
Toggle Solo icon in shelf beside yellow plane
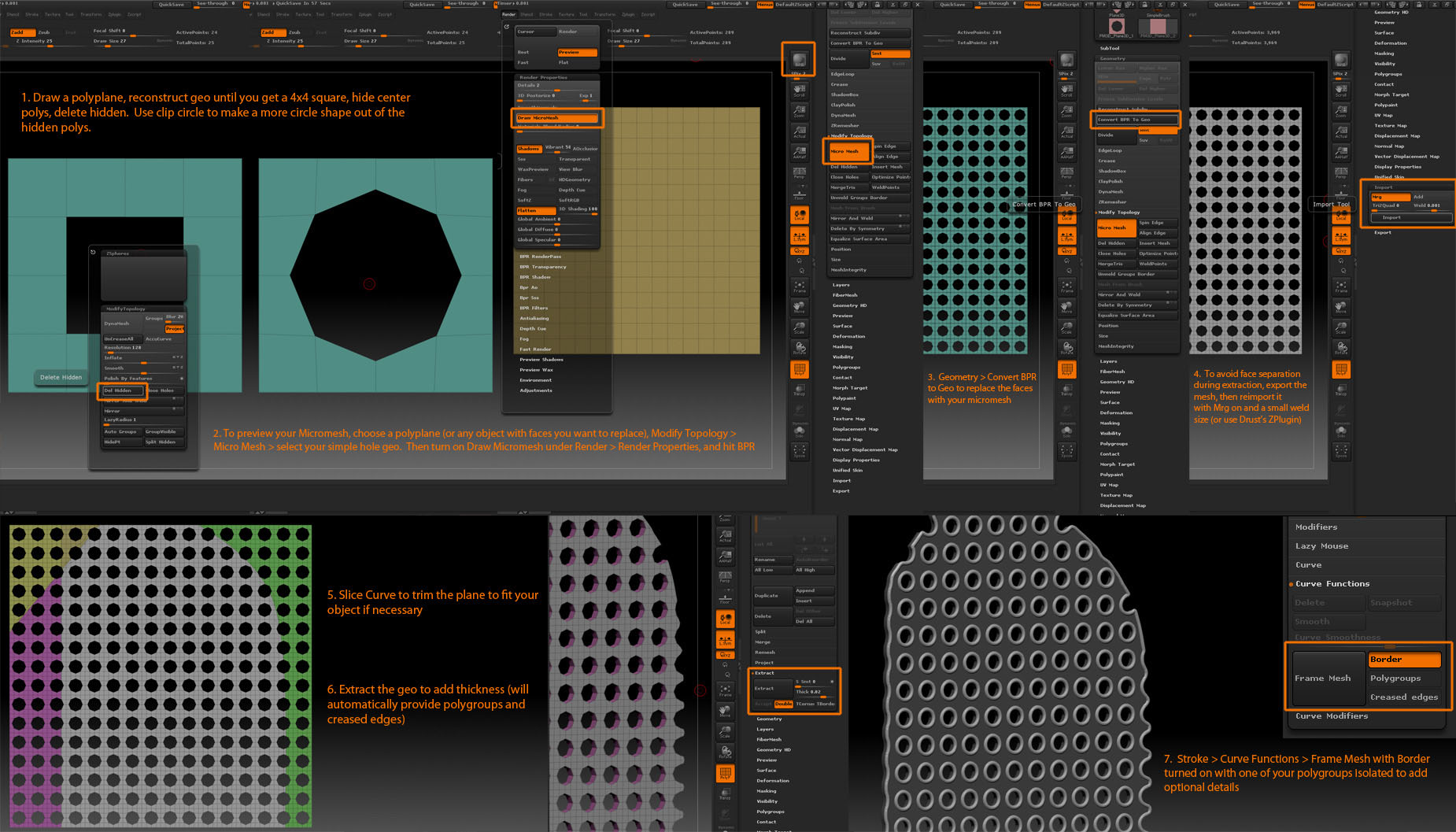(799, 431)
